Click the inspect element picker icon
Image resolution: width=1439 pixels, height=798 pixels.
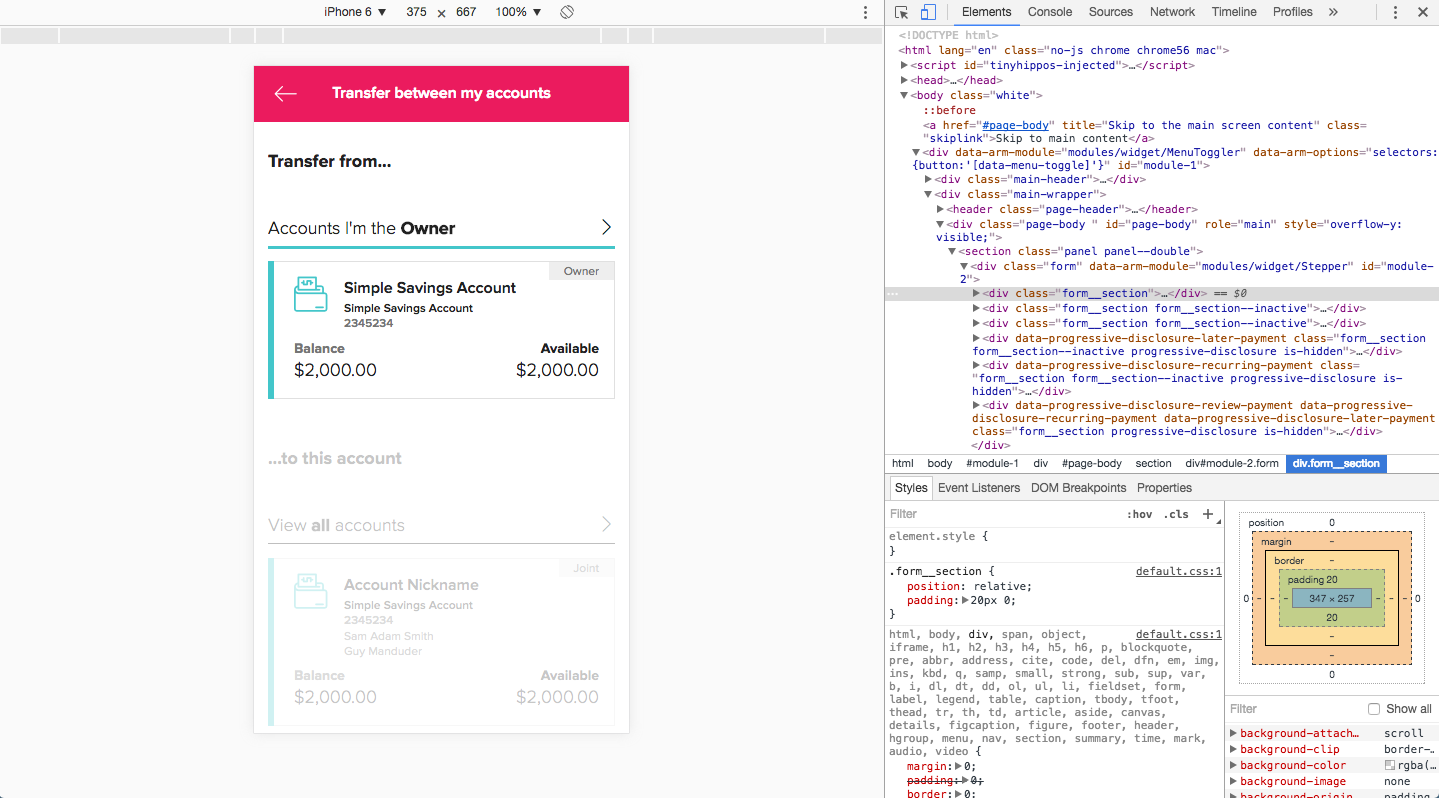902,12
